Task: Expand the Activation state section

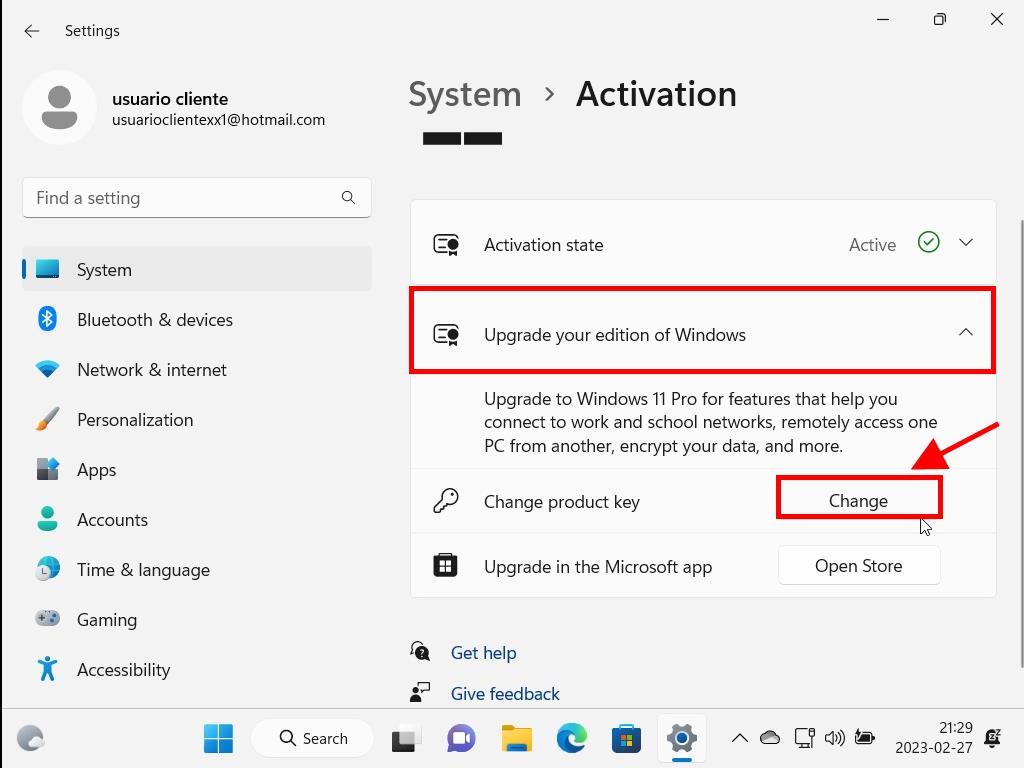Action: (x=965, y=243)
